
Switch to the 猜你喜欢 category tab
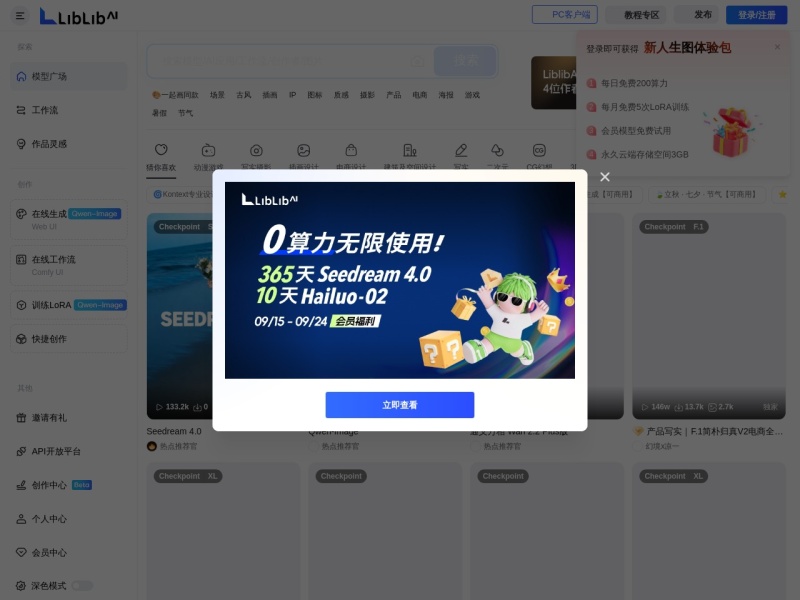tap(161, 157)
